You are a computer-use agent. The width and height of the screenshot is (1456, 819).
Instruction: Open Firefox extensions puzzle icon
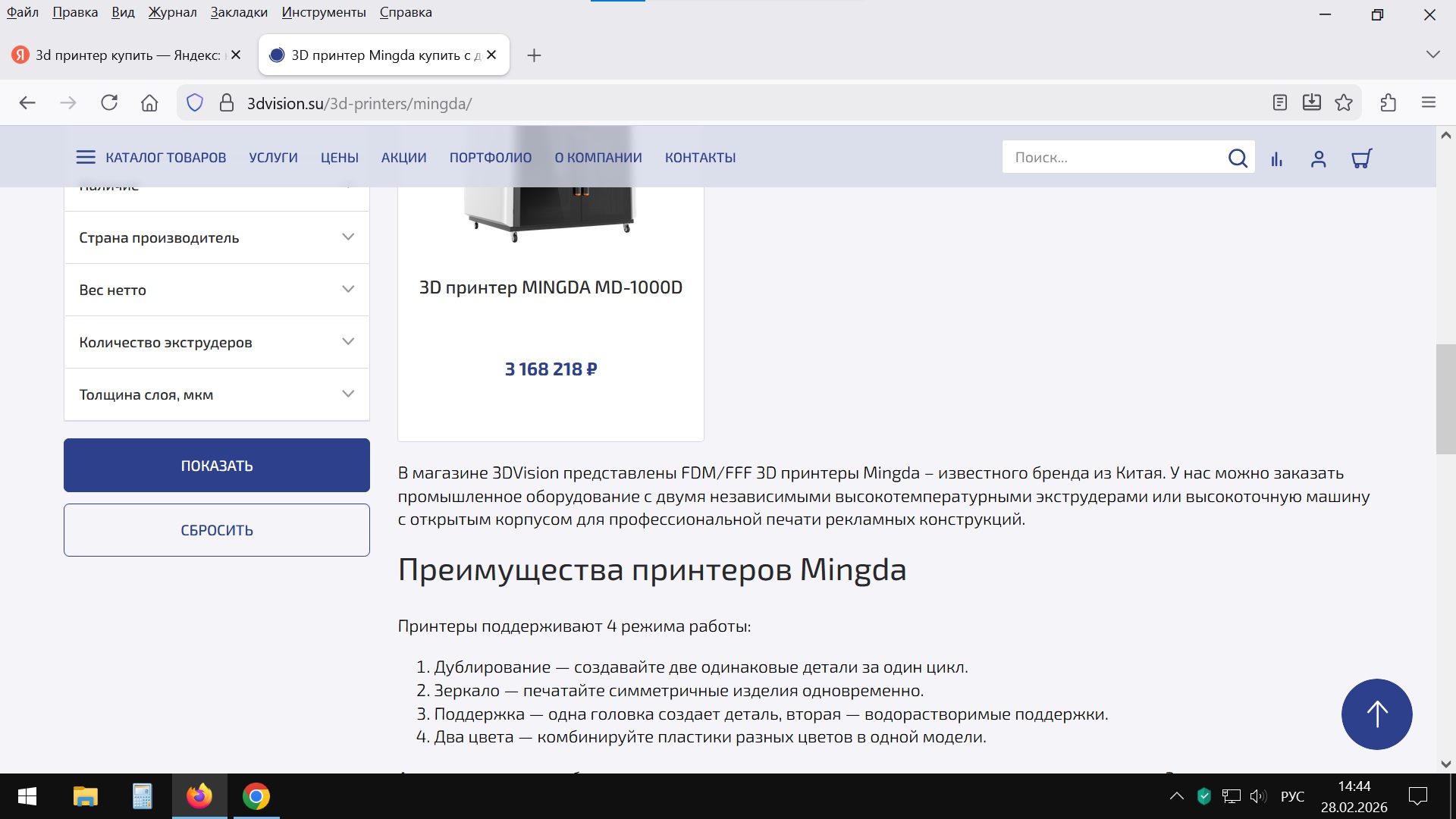[1389, 103]
